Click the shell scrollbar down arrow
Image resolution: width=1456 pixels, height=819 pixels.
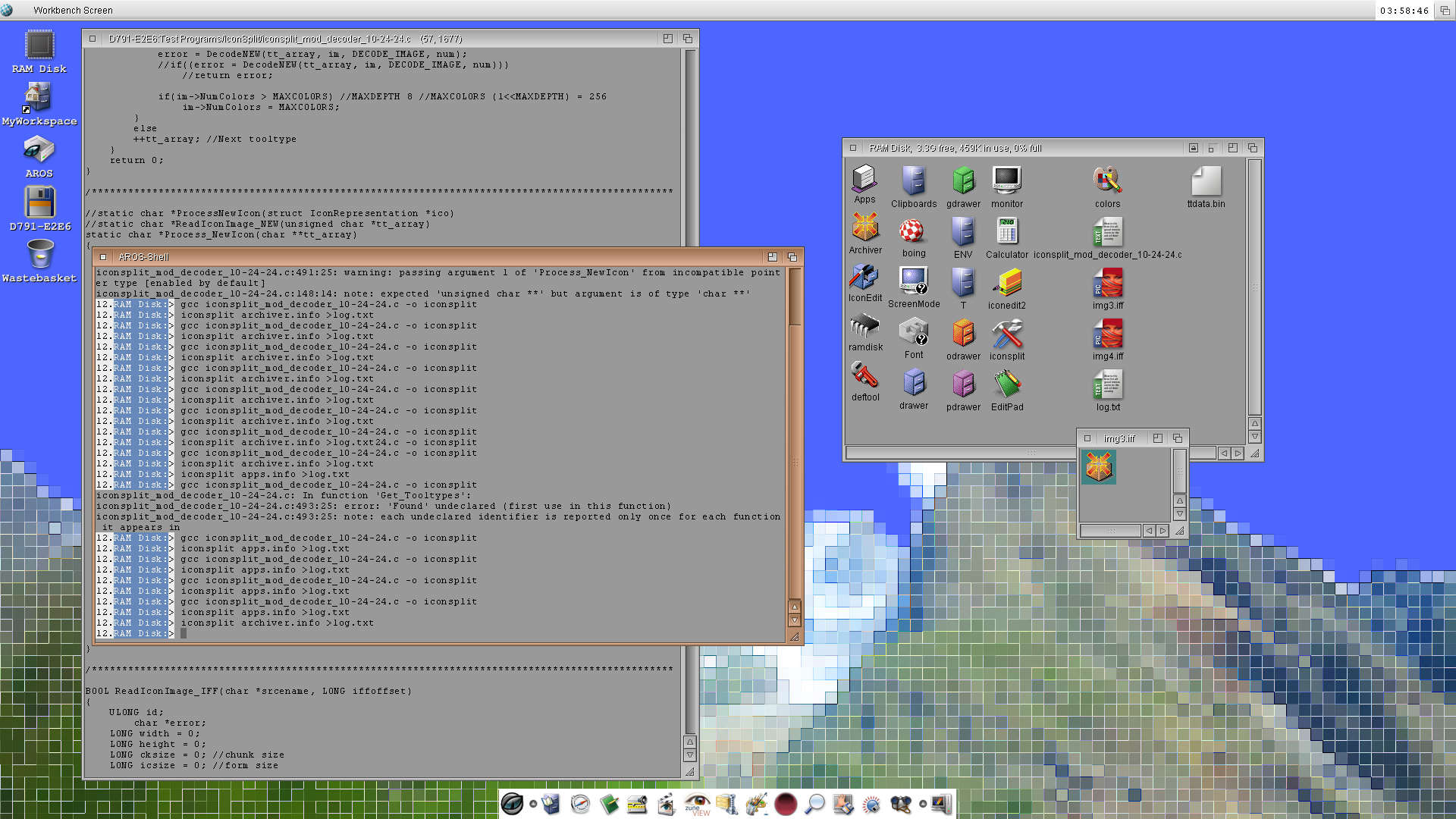794,620
